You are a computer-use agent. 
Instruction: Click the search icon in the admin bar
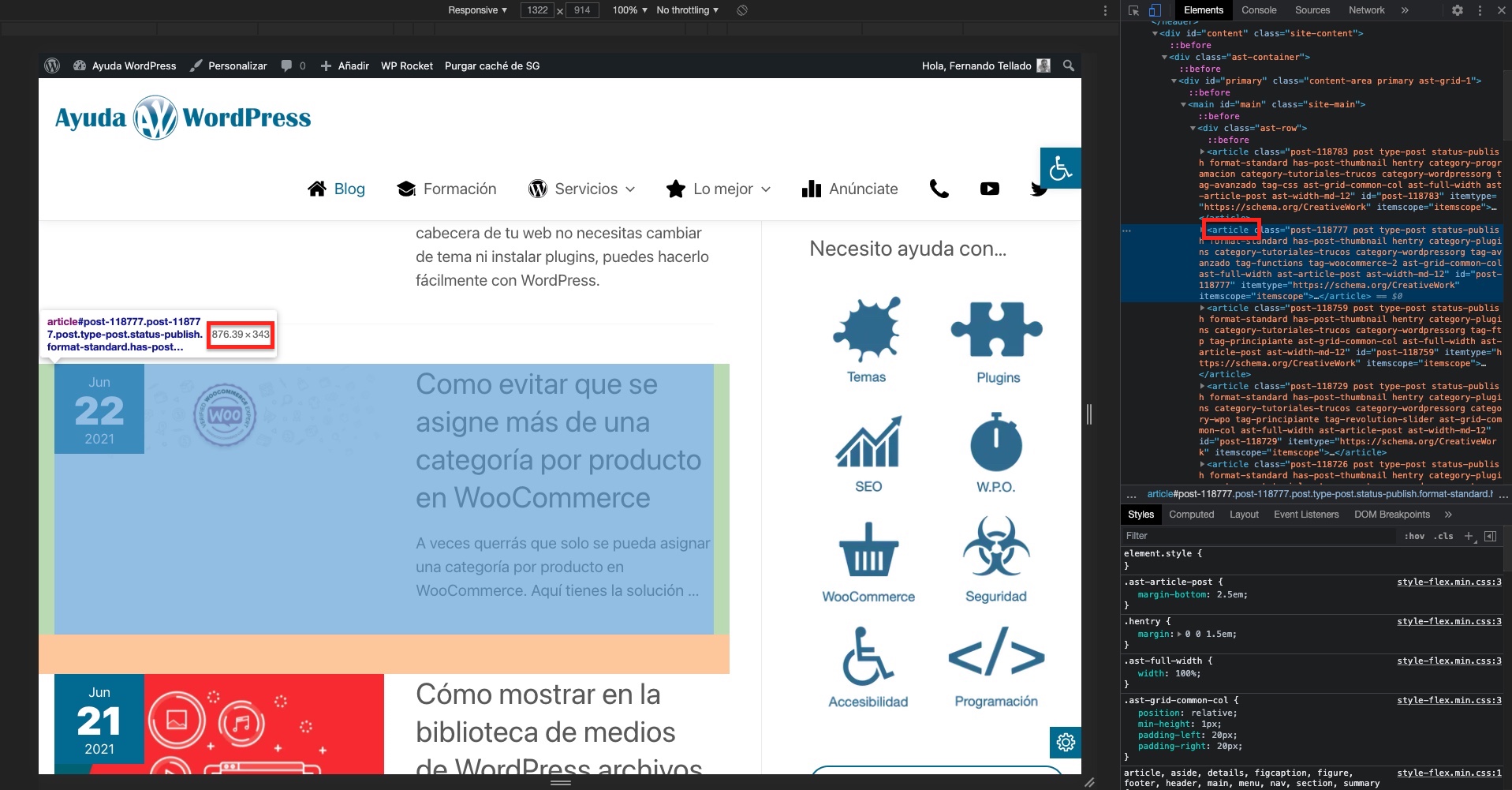pos(1069,66)
